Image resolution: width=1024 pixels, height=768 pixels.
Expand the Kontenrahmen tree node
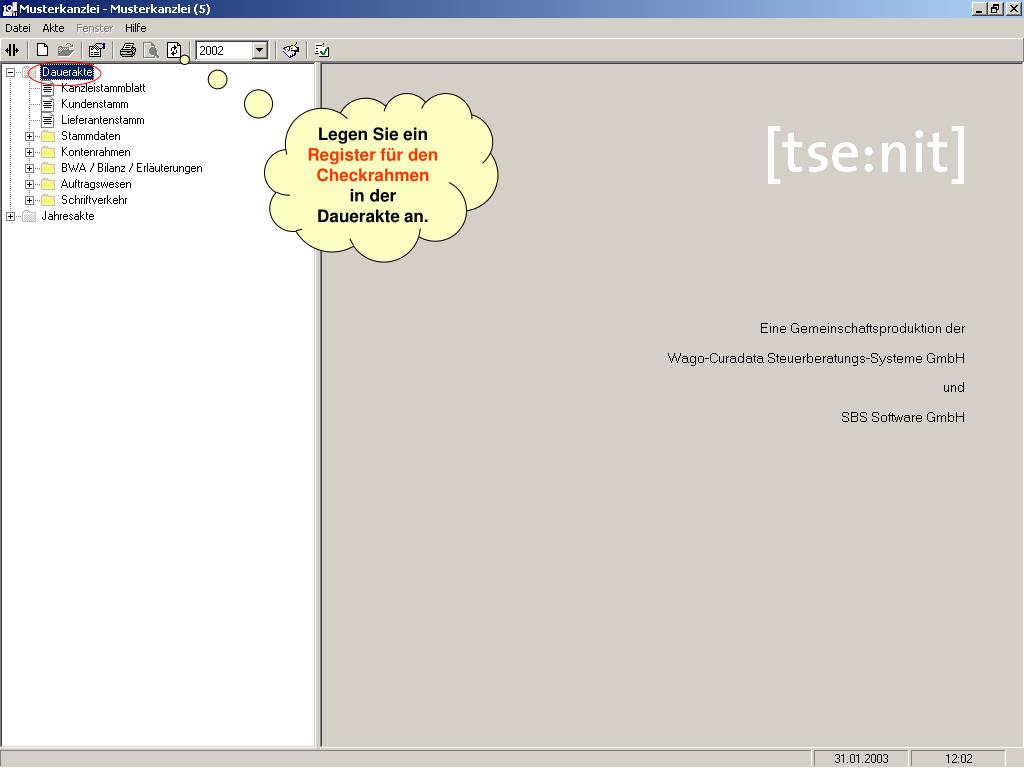(30, 152)
